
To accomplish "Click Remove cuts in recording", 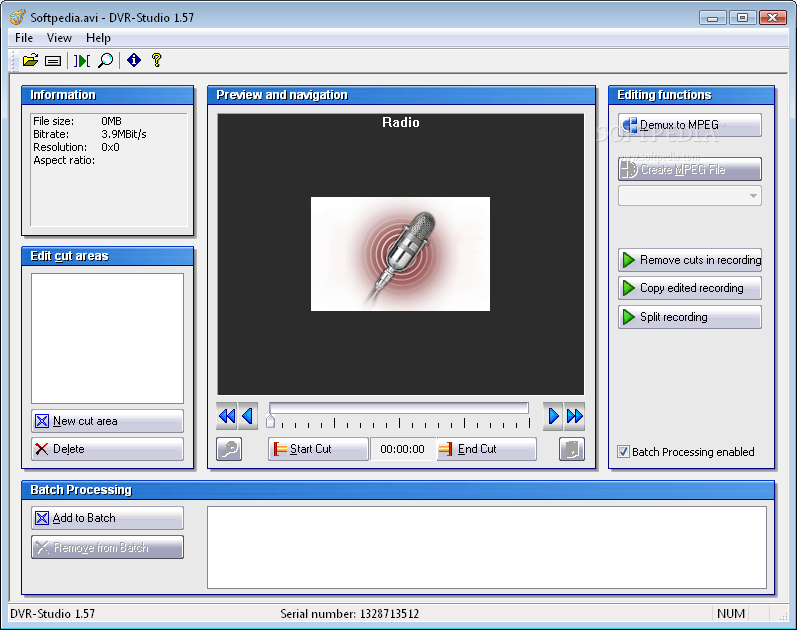I will tap(690, 260).
